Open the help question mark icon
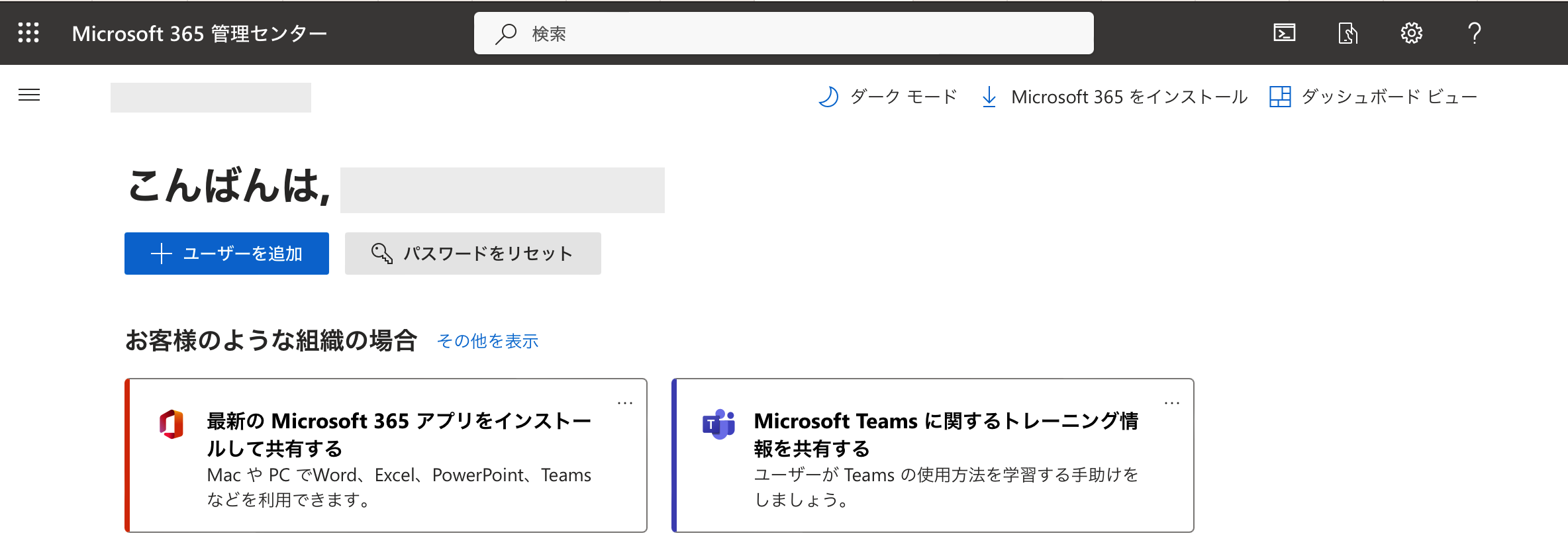Screen dimensions: 1568x560 (x=1475, y=32)
